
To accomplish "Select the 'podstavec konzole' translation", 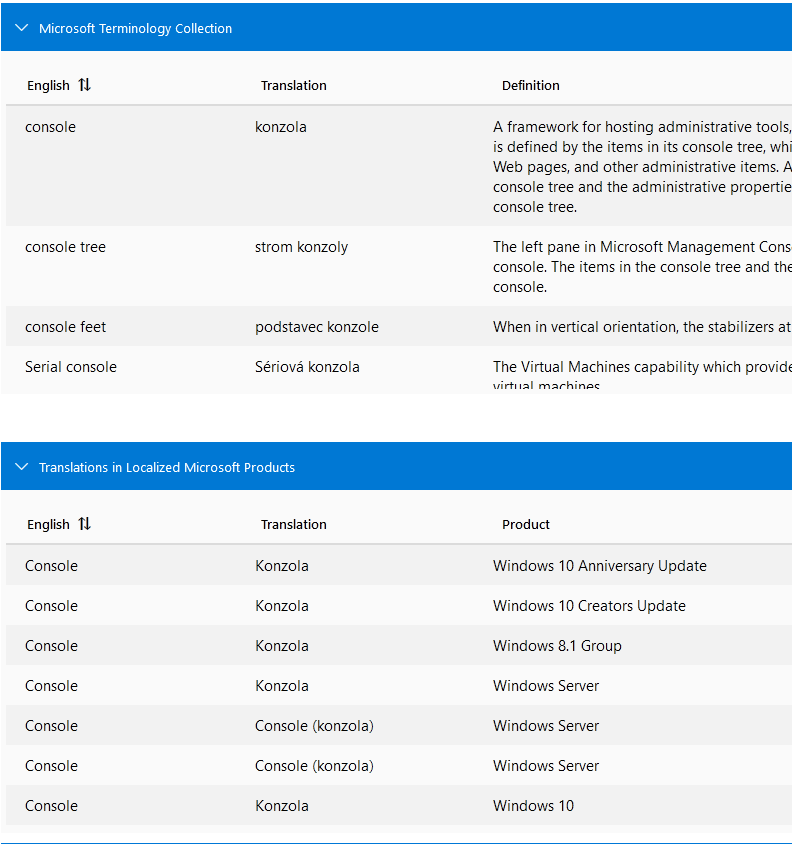I will [x=317, y=327].
